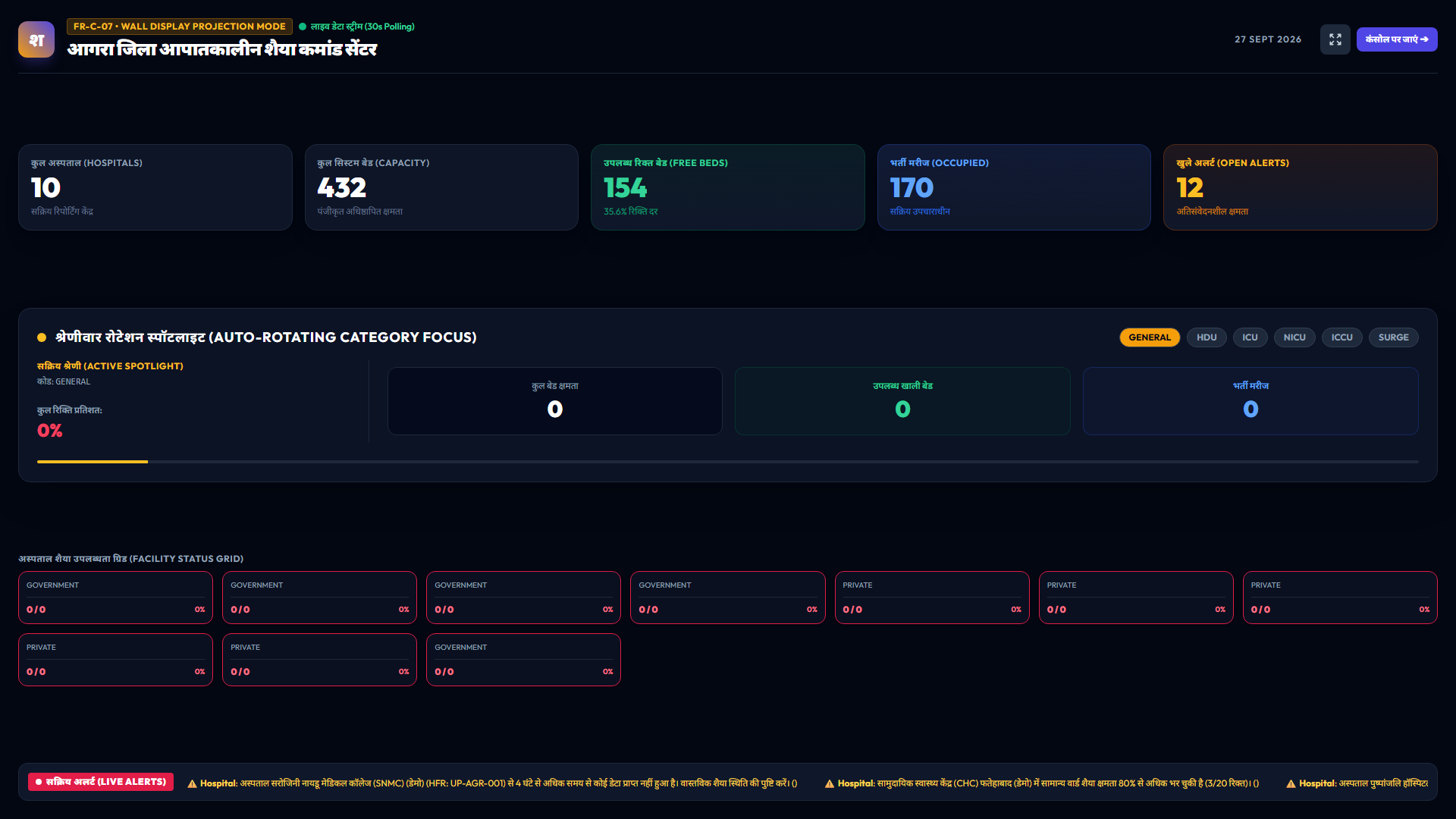
Task: Switch spotlight to ICU category
Action: click(x=1250, y=337)
